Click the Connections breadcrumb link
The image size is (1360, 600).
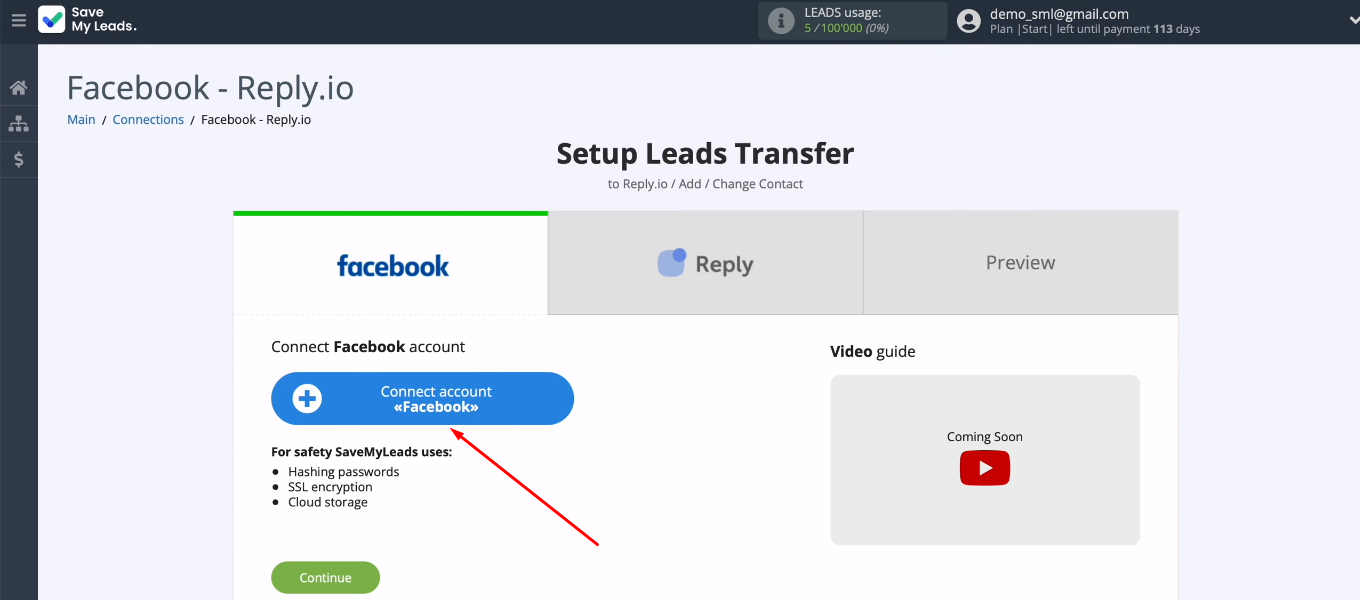148,120
